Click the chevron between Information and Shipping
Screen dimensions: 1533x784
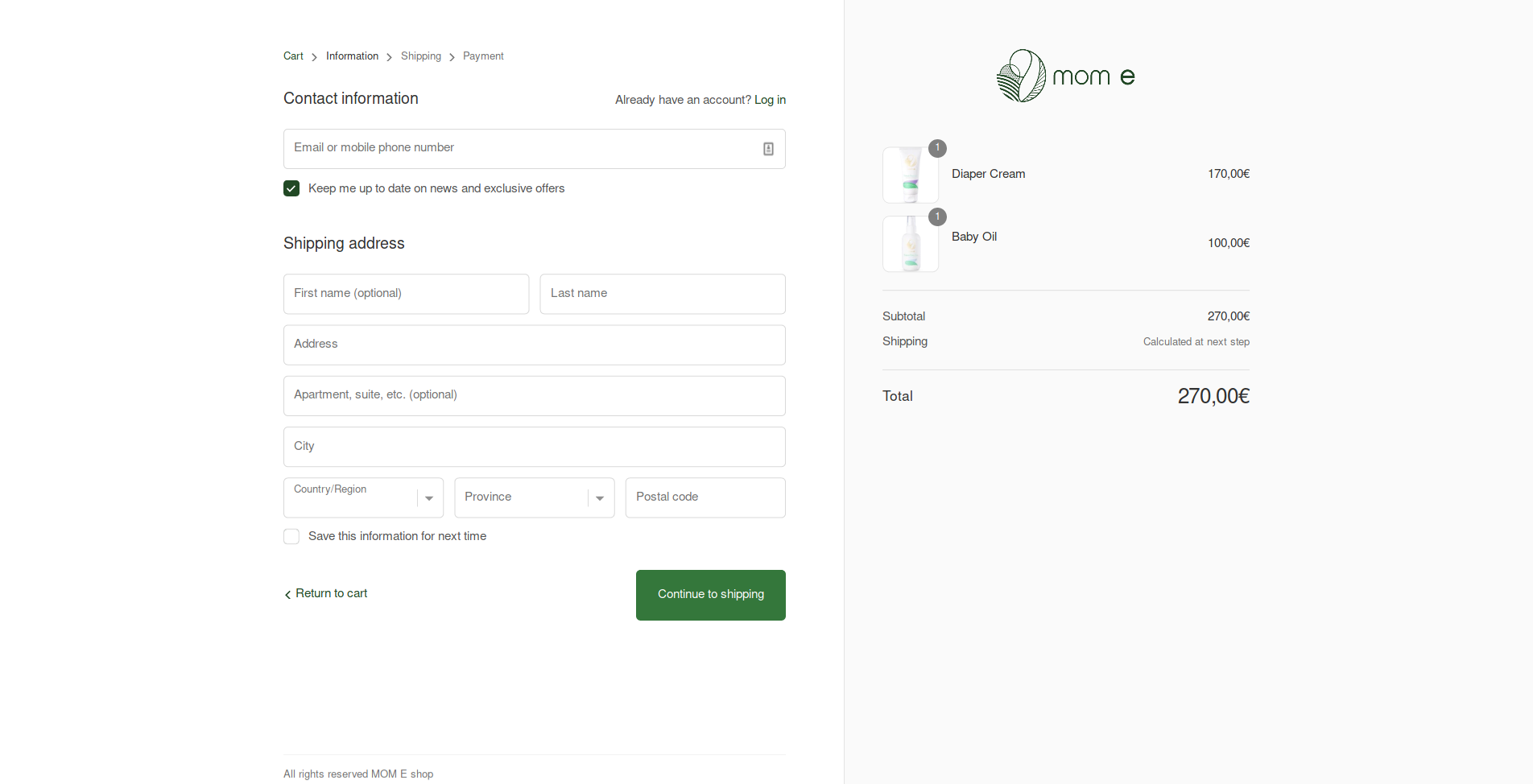388,57
